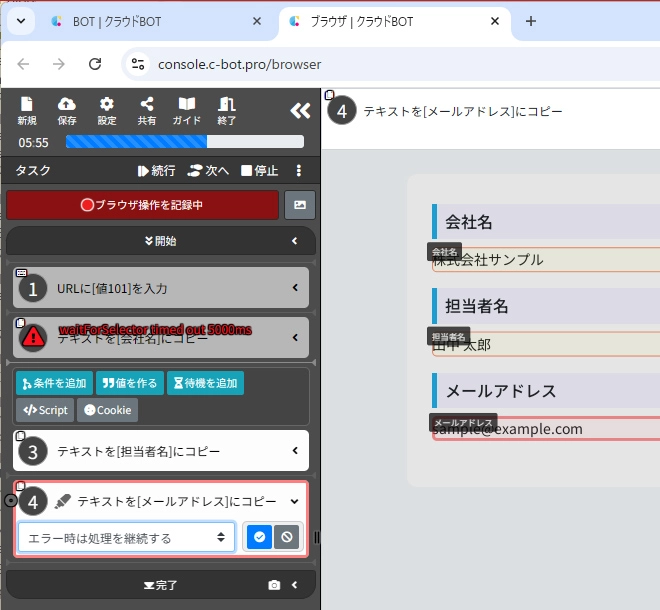This screenshot has width=660, height=610.
Task: Collapse step 4 メールアドレス chevron
Action: (x=295, y=501)
